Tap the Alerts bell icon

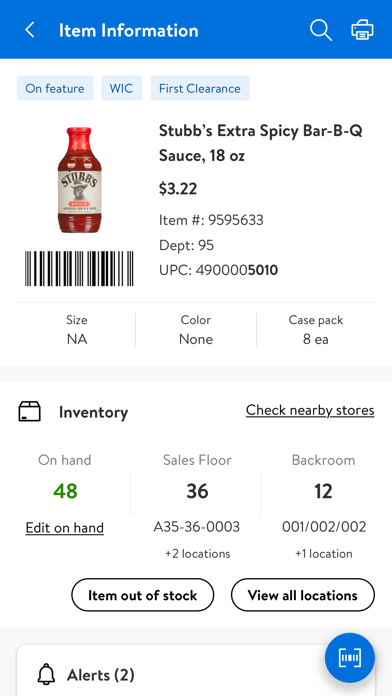46,675
